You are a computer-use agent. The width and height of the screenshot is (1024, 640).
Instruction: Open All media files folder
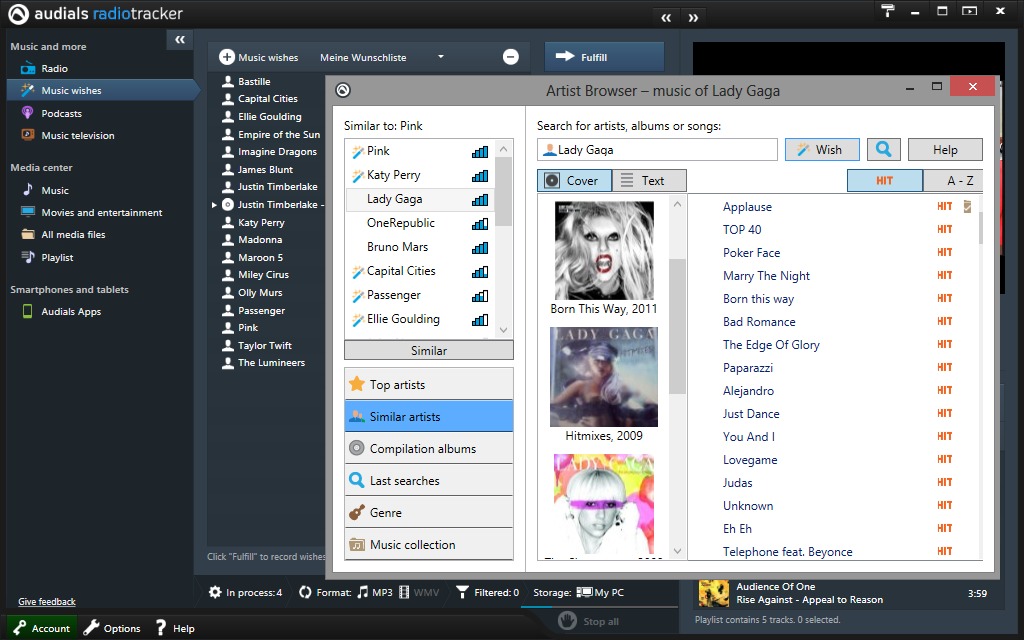(x=73, y=234)
